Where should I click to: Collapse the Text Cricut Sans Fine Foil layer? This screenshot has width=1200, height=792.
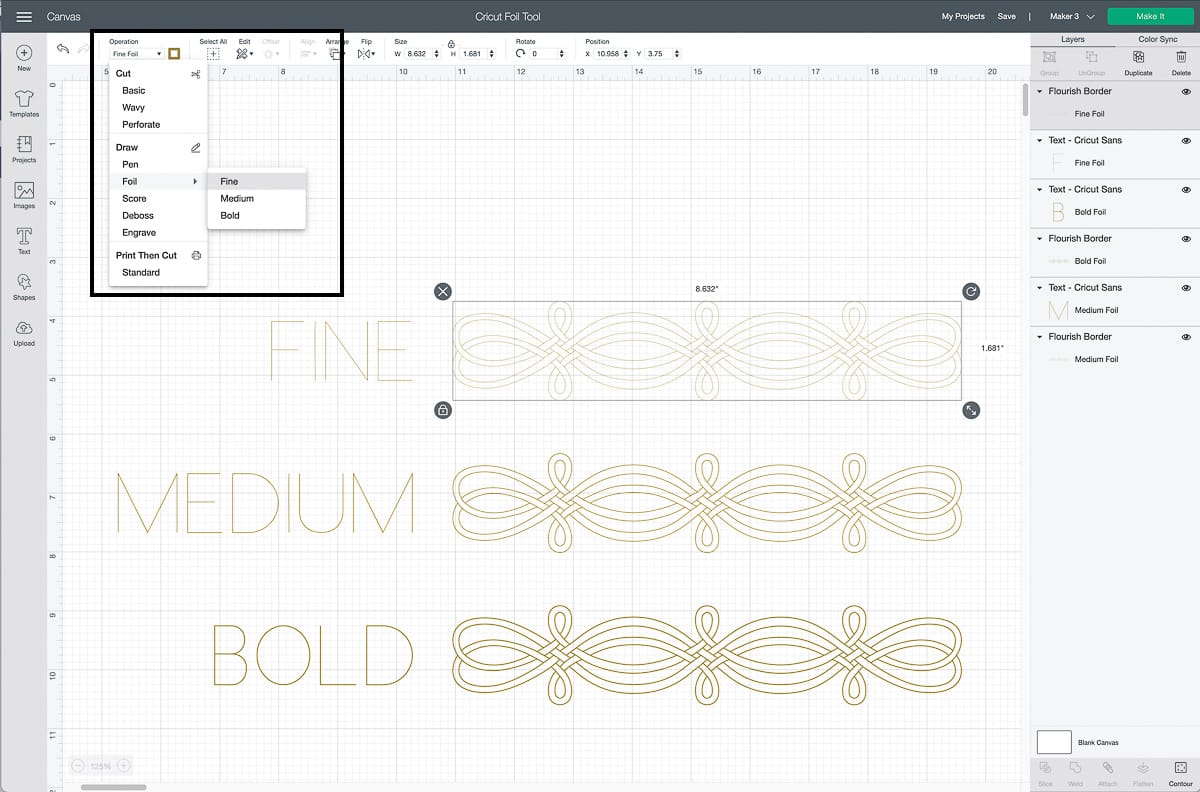1040,140
